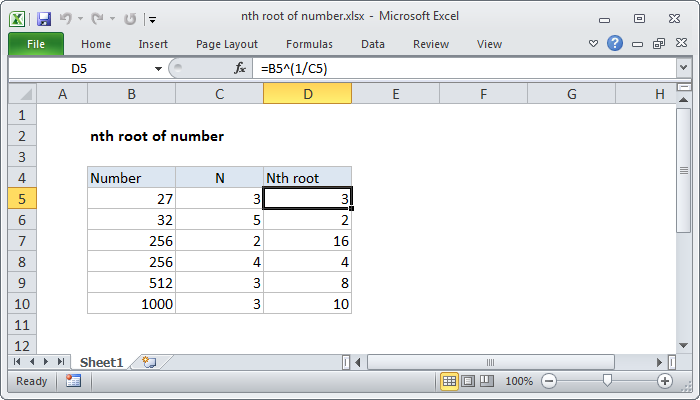Click the Save icon in Quick Access Toolbar
700x400 pixels.
(x=44, y=18)
